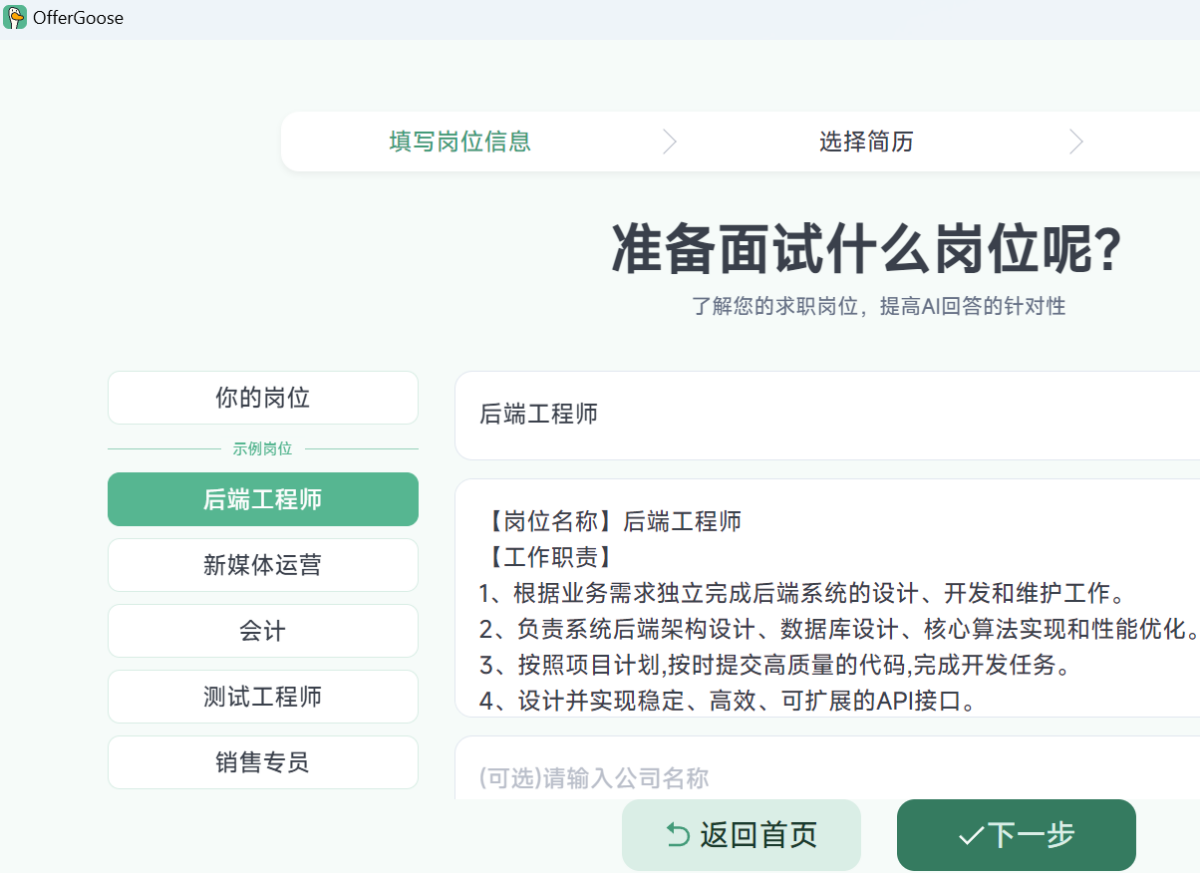Select the 会计 example position
Image resolution: width=1200 pixels, height=873 pixels.
(262, 631)
